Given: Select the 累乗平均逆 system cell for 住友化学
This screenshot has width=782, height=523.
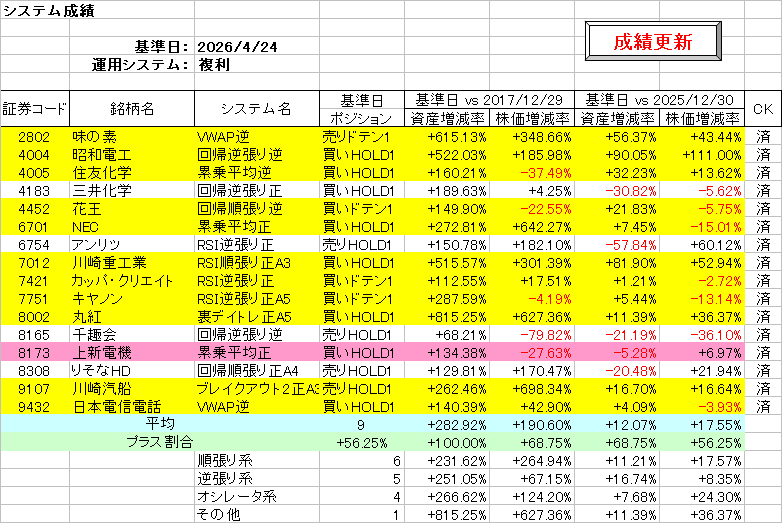Looking at the screenshot, I should pyautogui.click(x=257, y=173).
